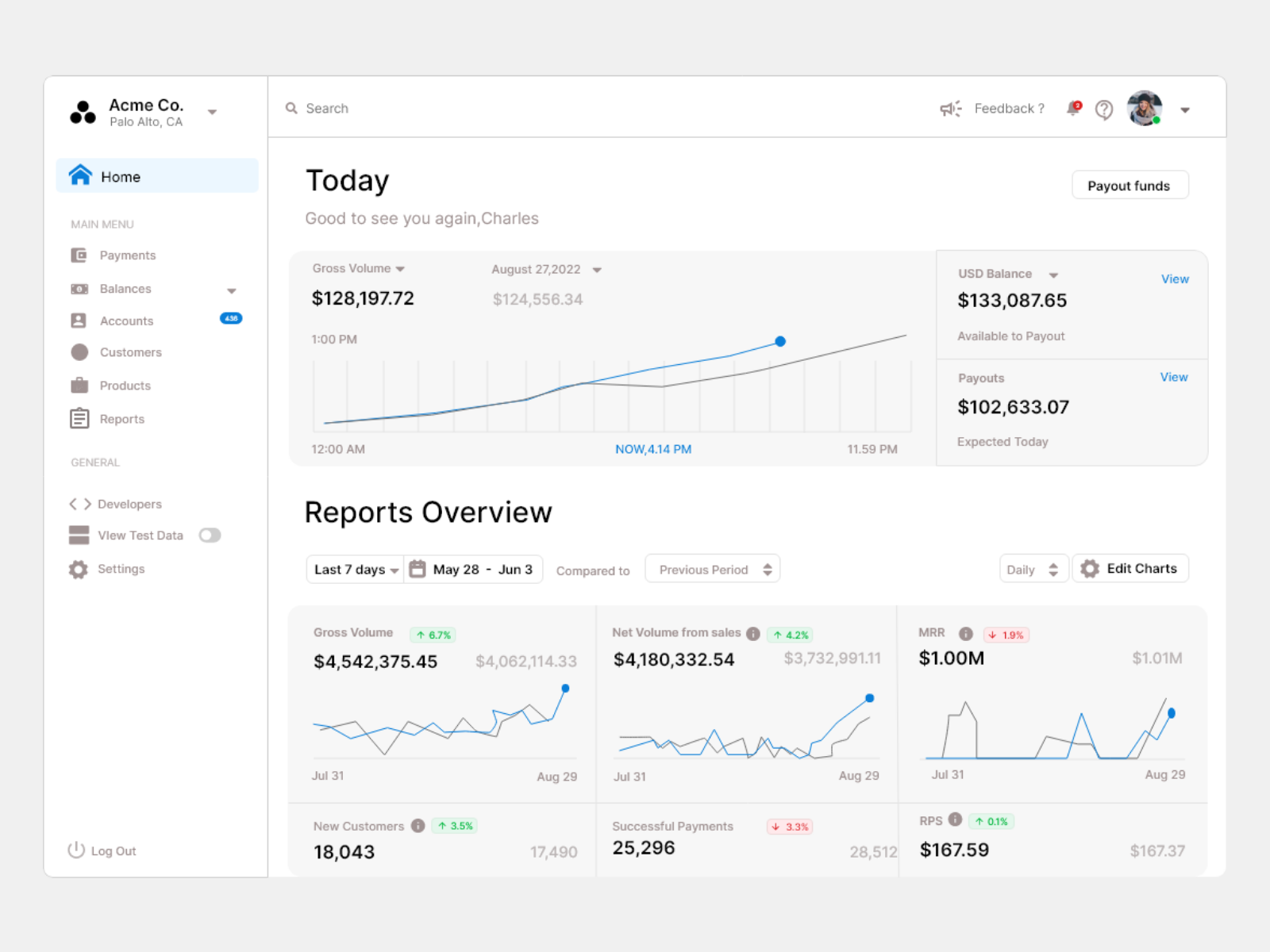This screenshot has height=952, width=1270.
Task: Select the Balances menu item
Action: (125, 289)
